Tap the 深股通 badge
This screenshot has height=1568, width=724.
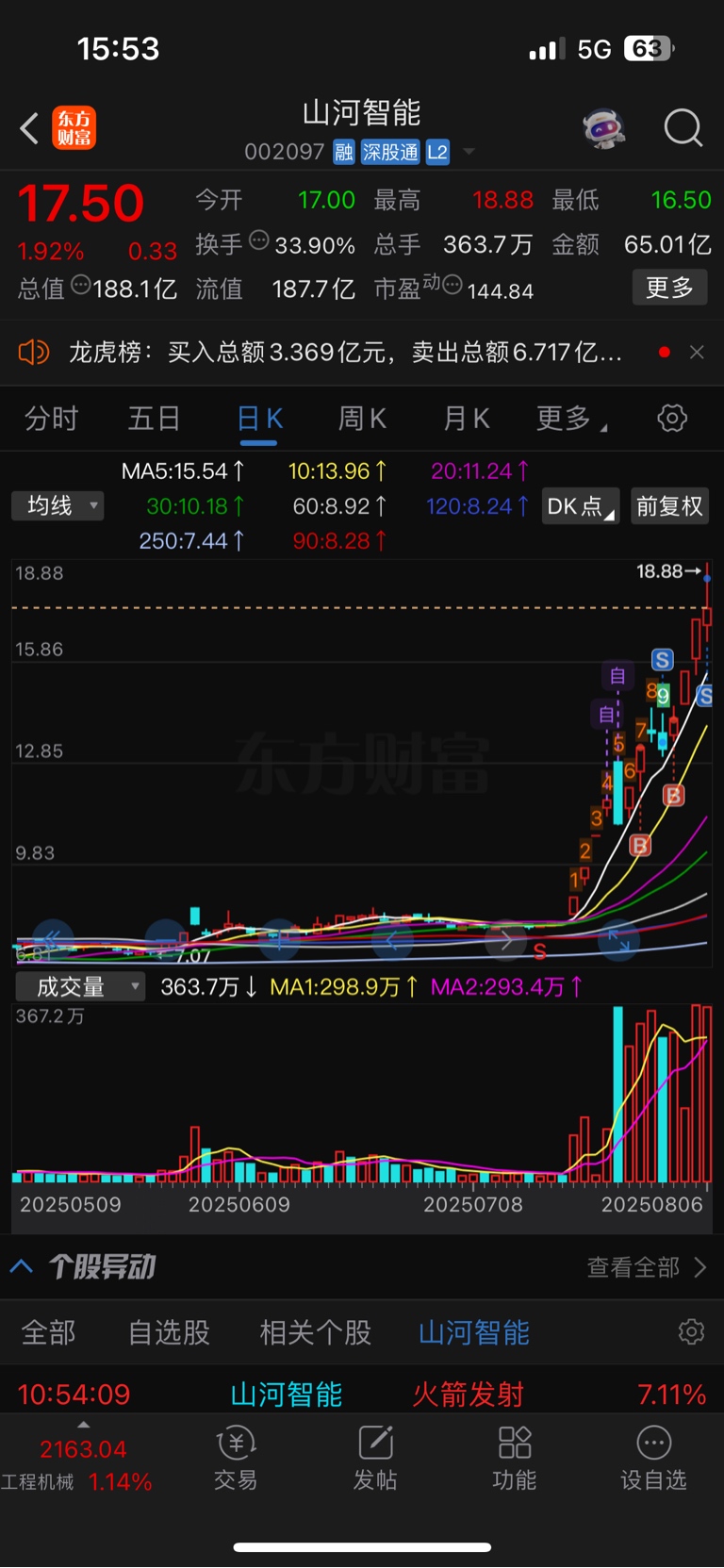tap(390, 152)
